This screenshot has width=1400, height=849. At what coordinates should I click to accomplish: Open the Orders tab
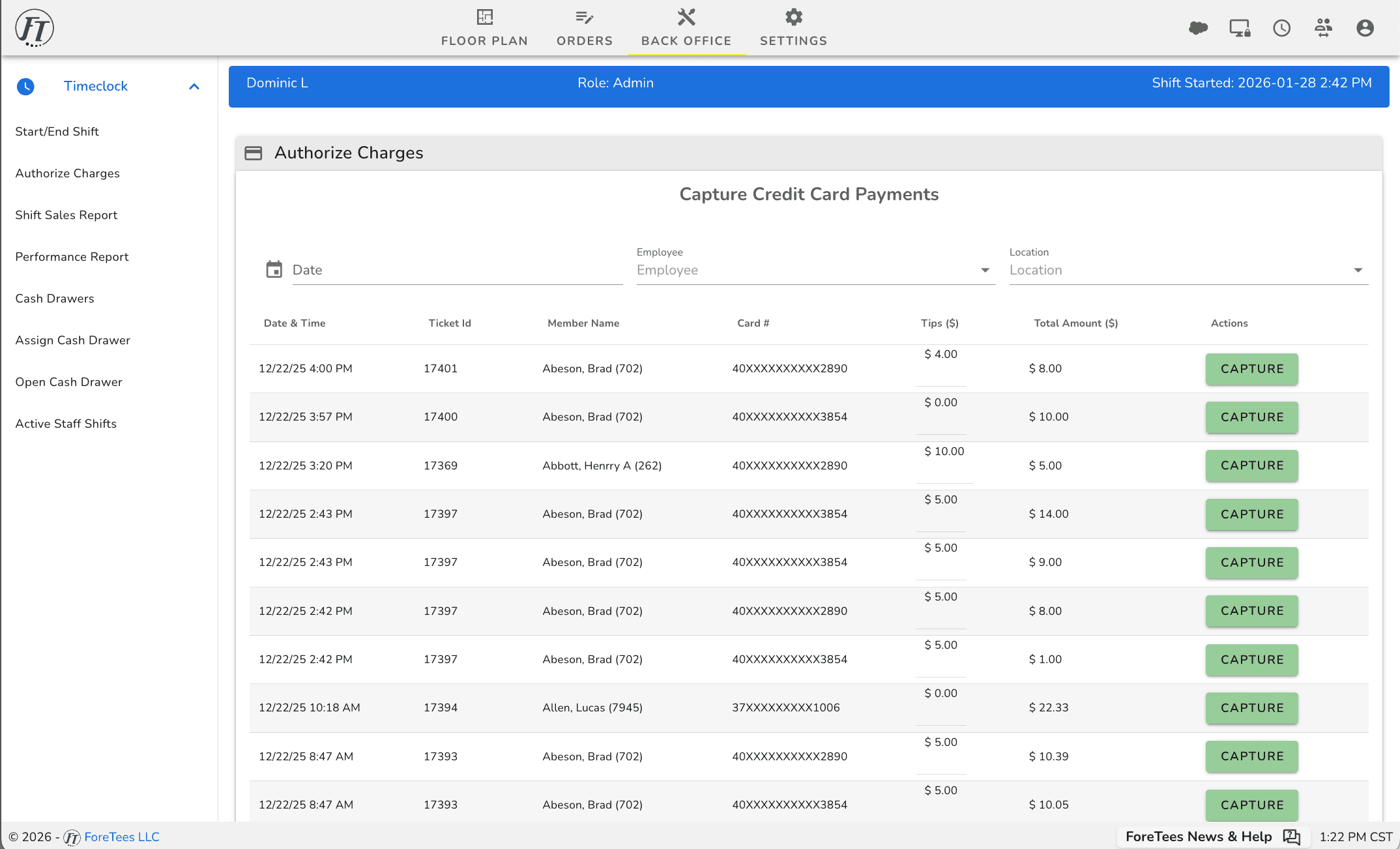coord(585,28)
